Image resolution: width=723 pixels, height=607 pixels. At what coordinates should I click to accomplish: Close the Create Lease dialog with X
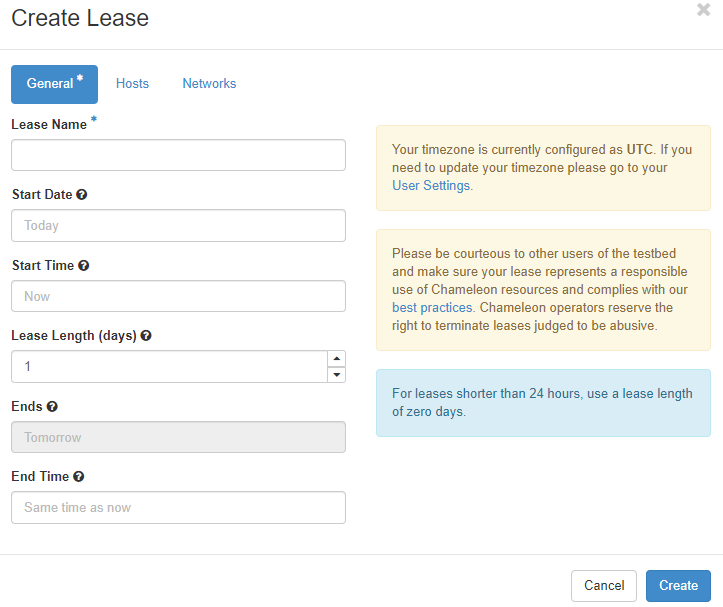pyautogui.click(x=704, y=11)
